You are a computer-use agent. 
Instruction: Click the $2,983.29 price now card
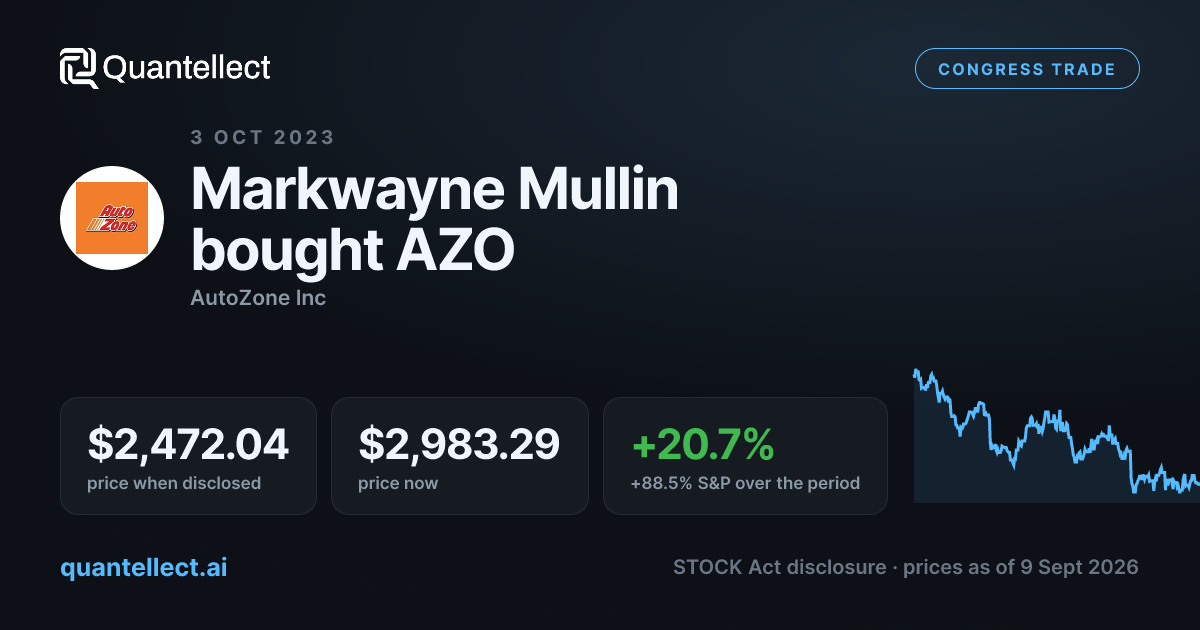pos(460,456)
